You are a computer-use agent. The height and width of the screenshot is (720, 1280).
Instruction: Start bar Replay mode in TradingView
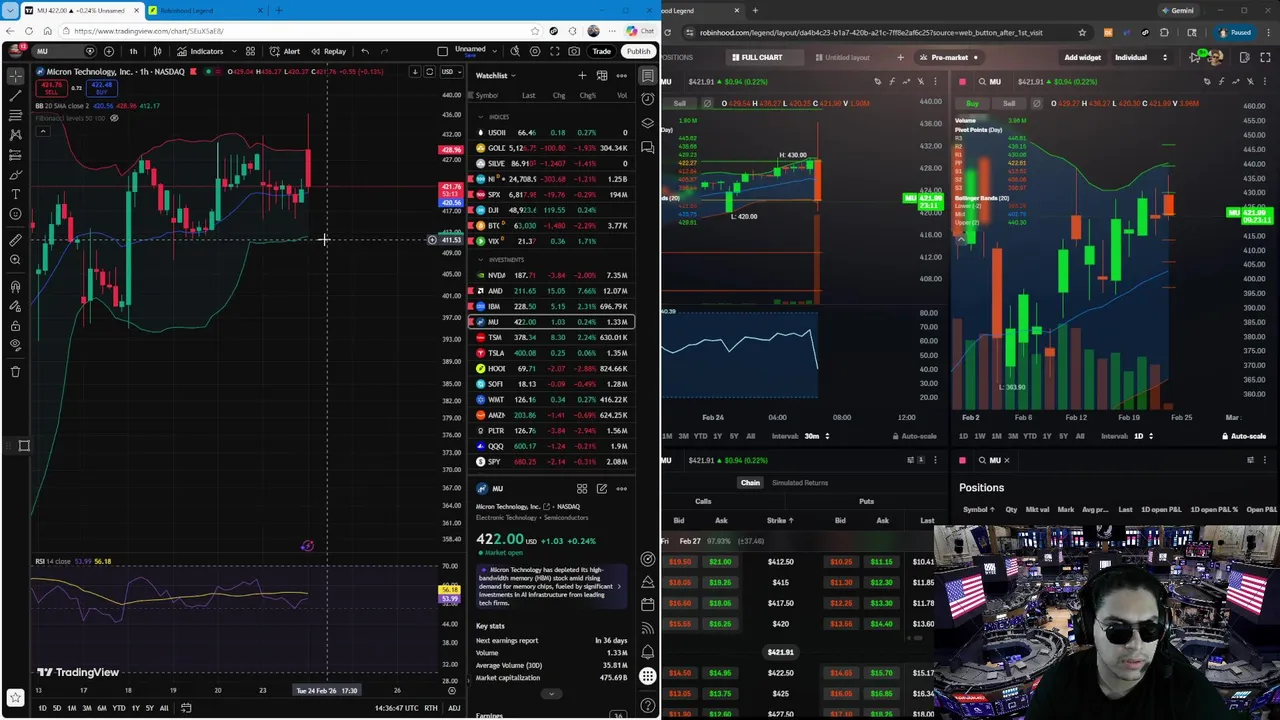328,51
